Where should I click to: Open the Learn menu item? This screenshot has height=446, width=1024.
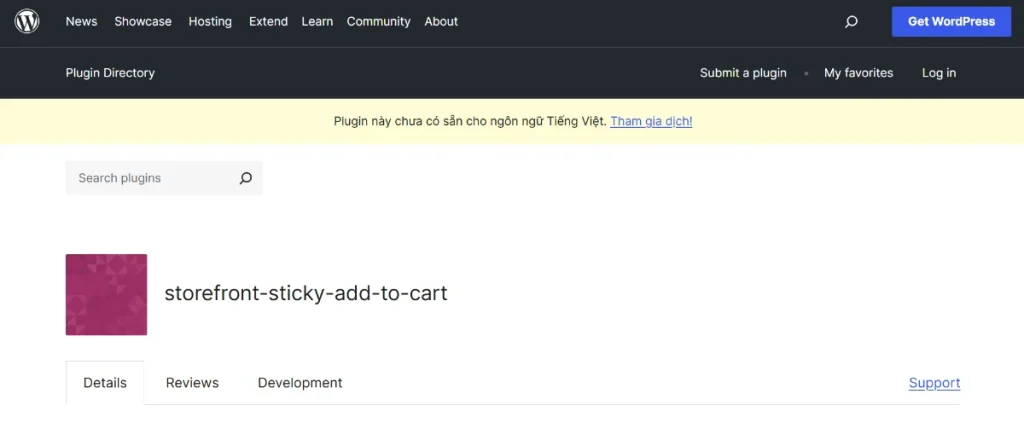pos(317,21)
